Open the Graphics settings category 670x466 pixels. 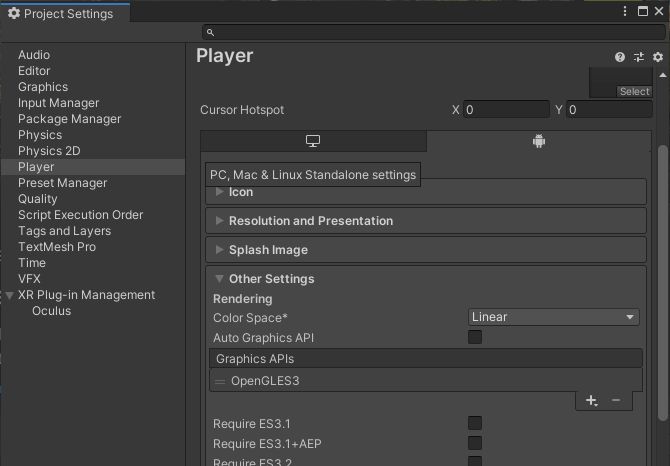43,87
